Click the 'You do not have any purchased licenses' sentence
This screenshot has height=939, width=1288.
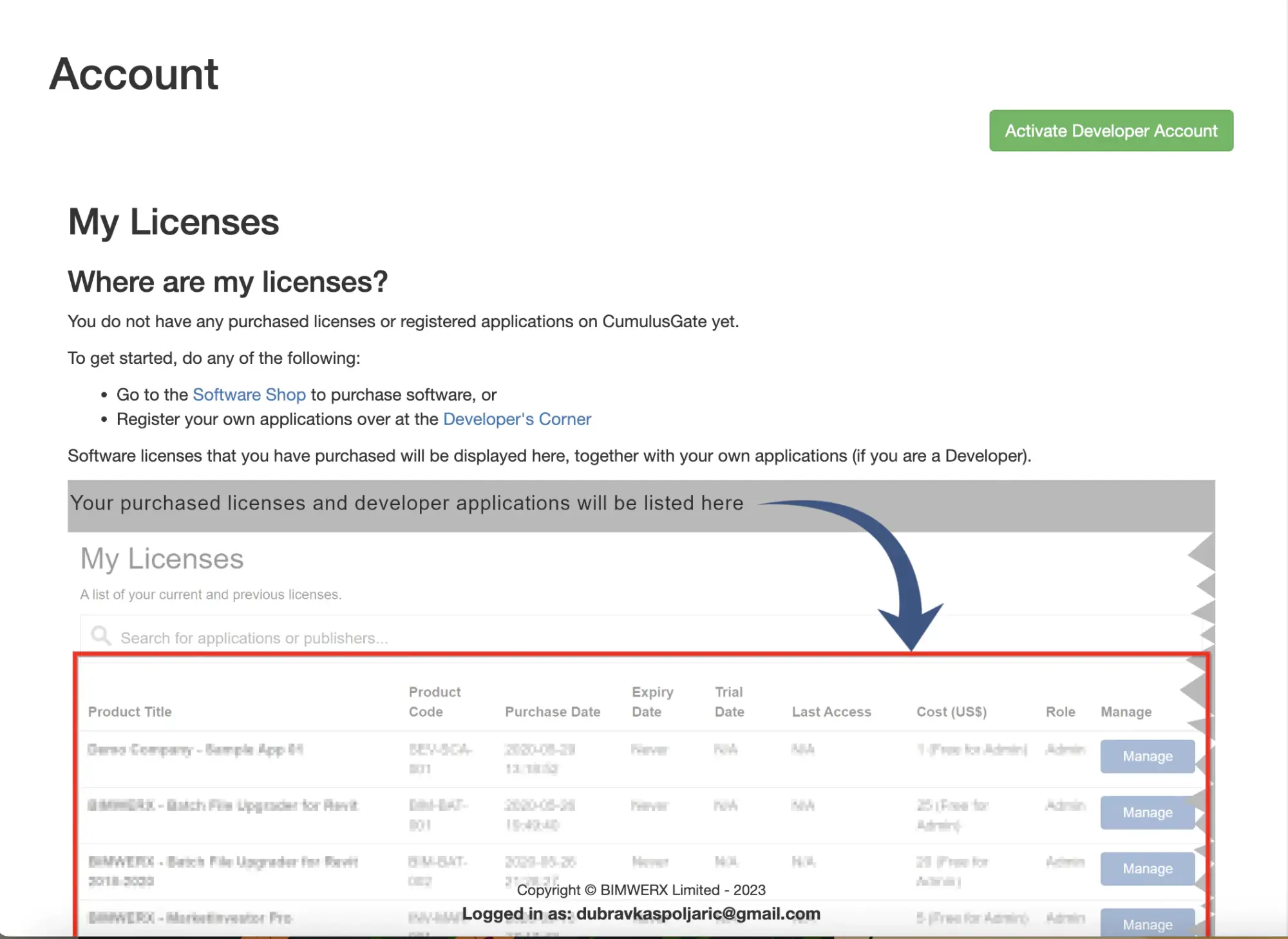[403, 321]
